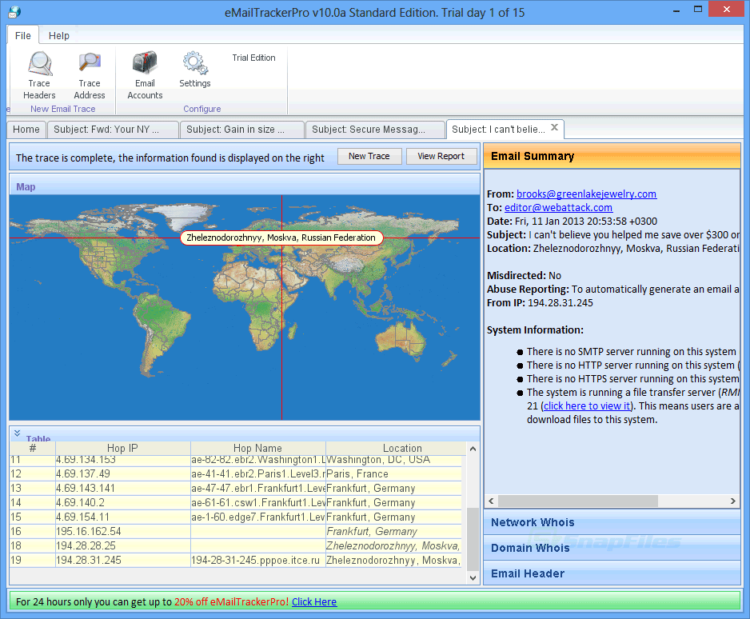The height and width of the screenshot is (619, 750).
Task: Click the Email Summary horizontal scrollbar thumb
Action: [x=578, y=501]
